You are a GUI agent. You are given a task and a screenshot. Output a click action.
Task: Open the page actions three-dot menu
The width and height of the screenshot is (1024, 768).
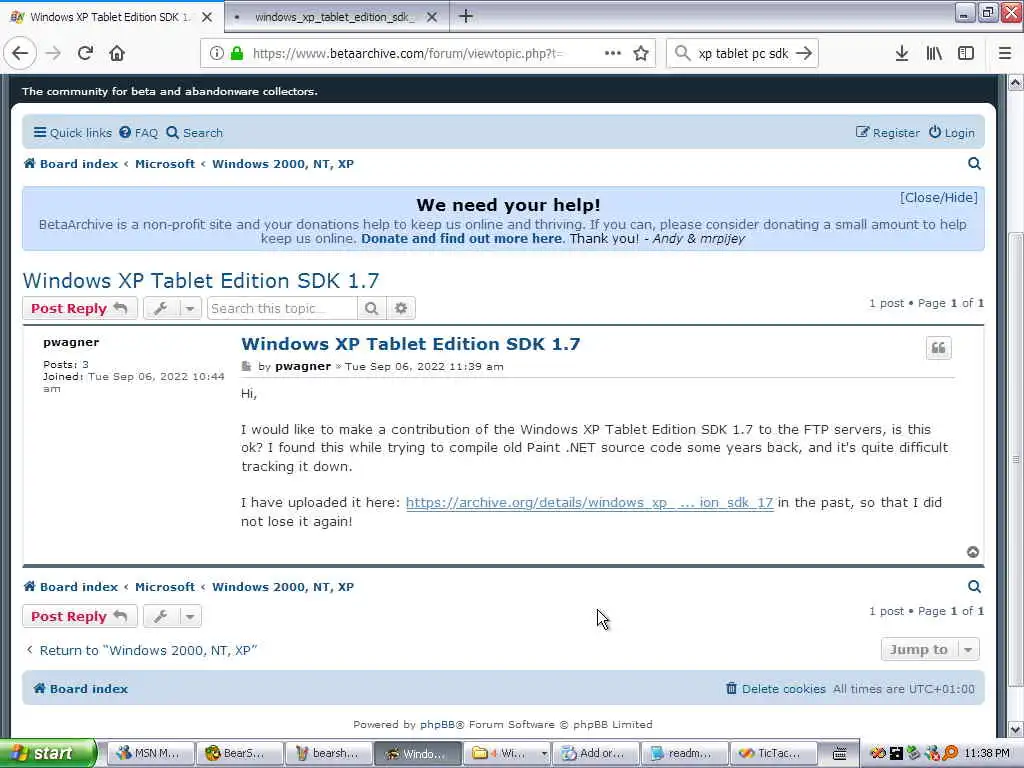pyautogui.click(x=613, y=54)
